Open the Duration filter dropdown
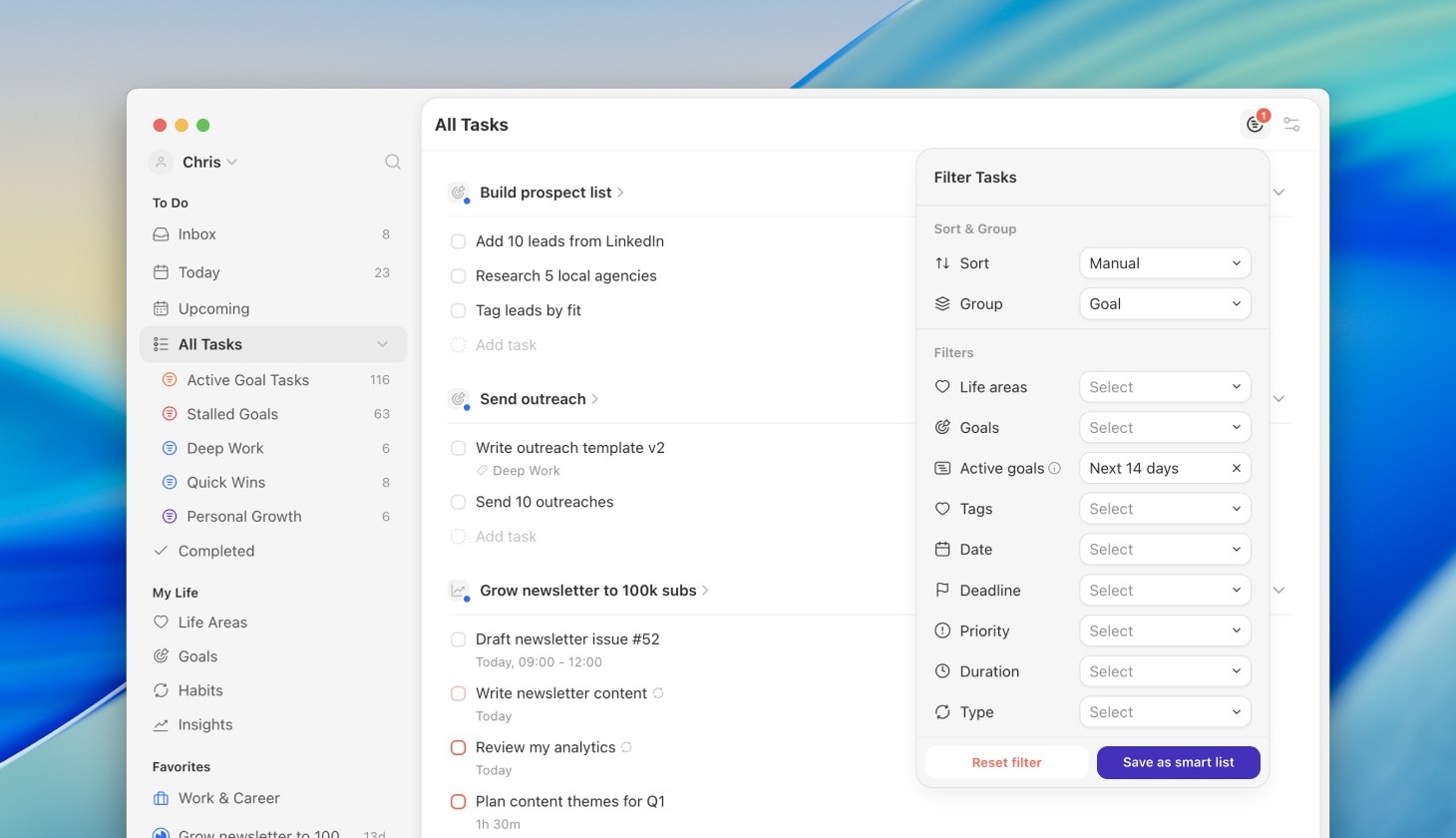This screenshot has height=838, width=1456. [x=1165, y=671]
